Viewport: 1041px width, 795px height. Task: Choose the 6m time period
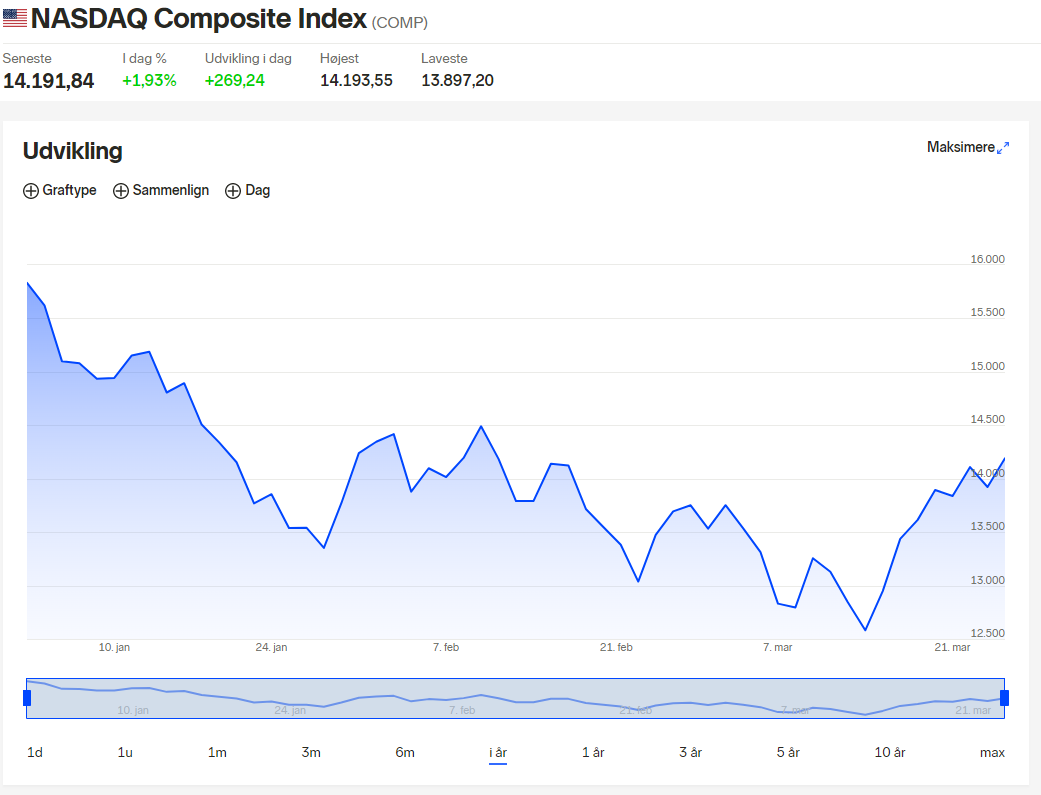point(405,752)
